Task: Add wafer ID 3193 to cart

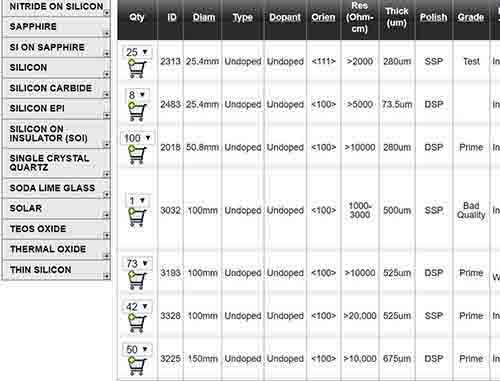Action: click(137, 280)
